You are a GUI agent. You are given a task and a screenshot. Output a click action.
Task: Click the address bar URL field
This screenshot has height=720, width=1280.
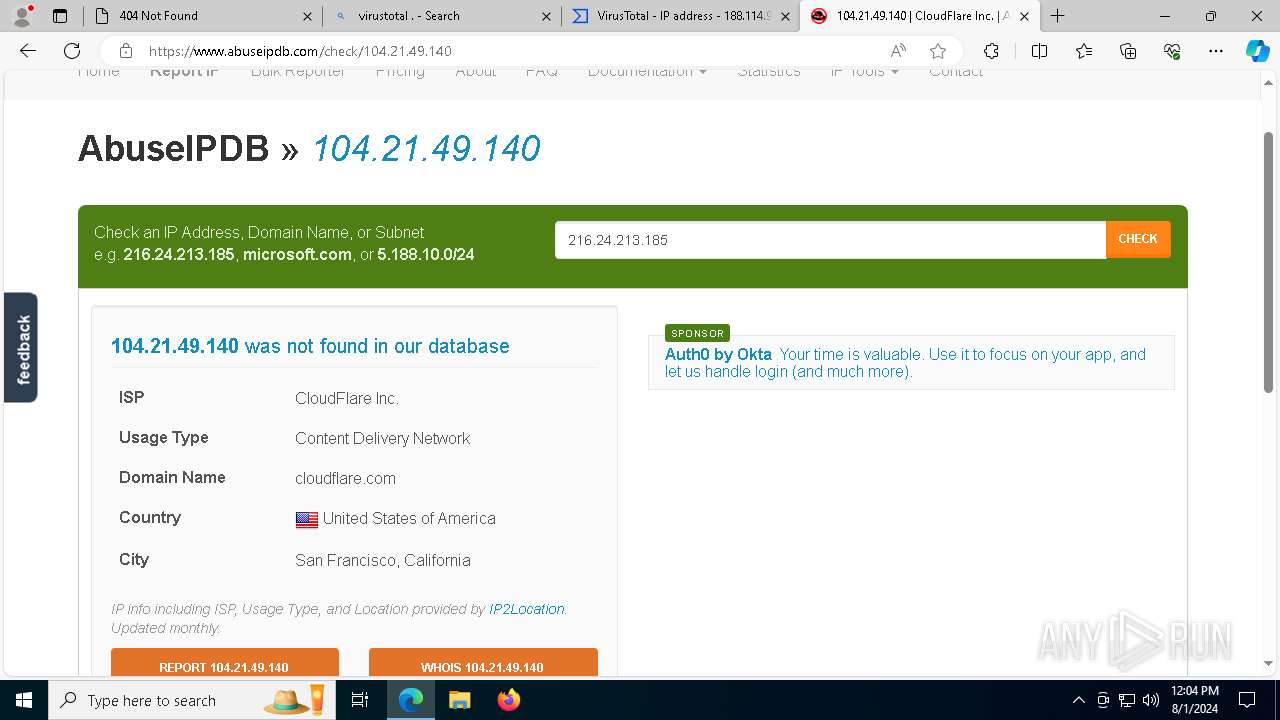(x=510, y=51)
